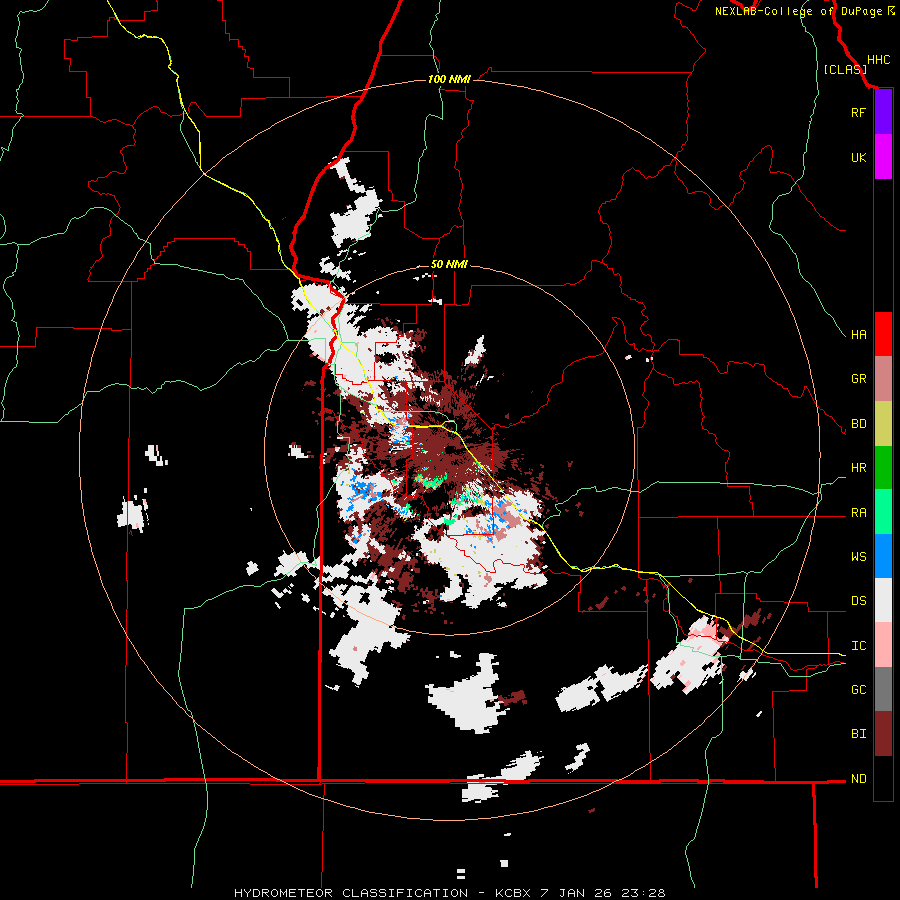
Task: Click the IC light pink legend swatch
Action: 883,645
